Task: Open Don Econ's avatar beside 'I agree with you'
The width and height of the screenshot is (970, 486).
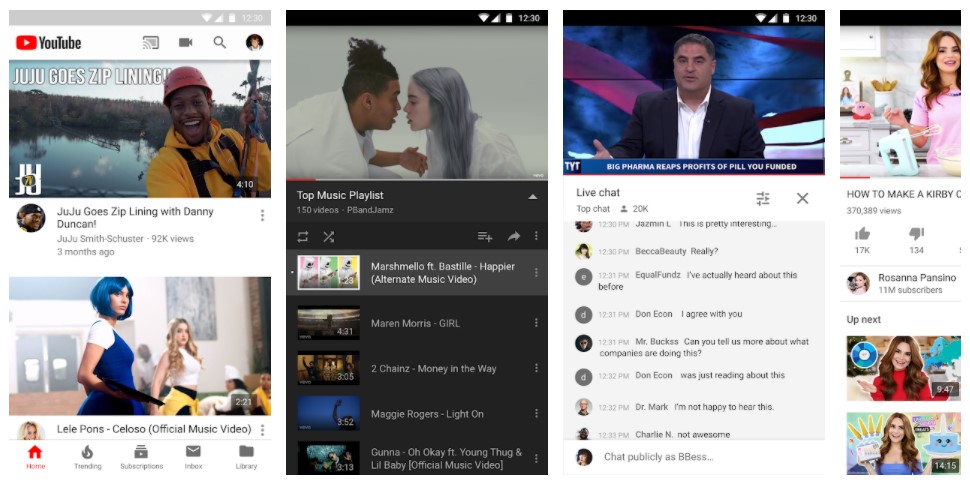Action: click(x=583, y=315)
